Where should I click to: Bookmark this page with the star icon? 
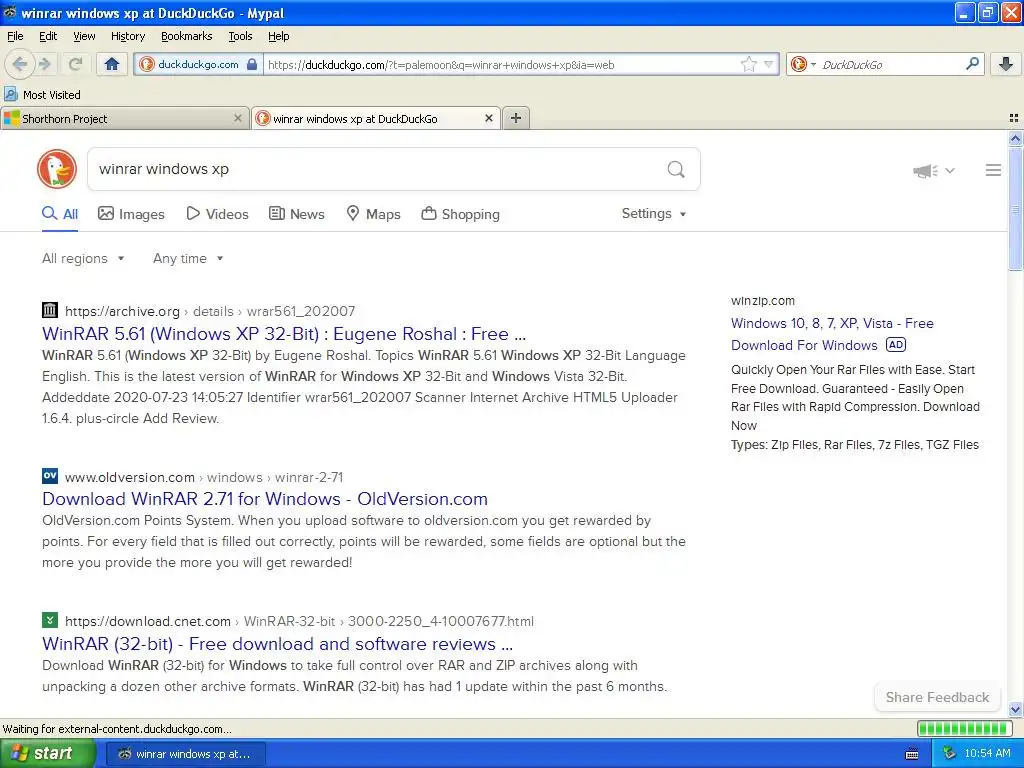coord(748,64)
